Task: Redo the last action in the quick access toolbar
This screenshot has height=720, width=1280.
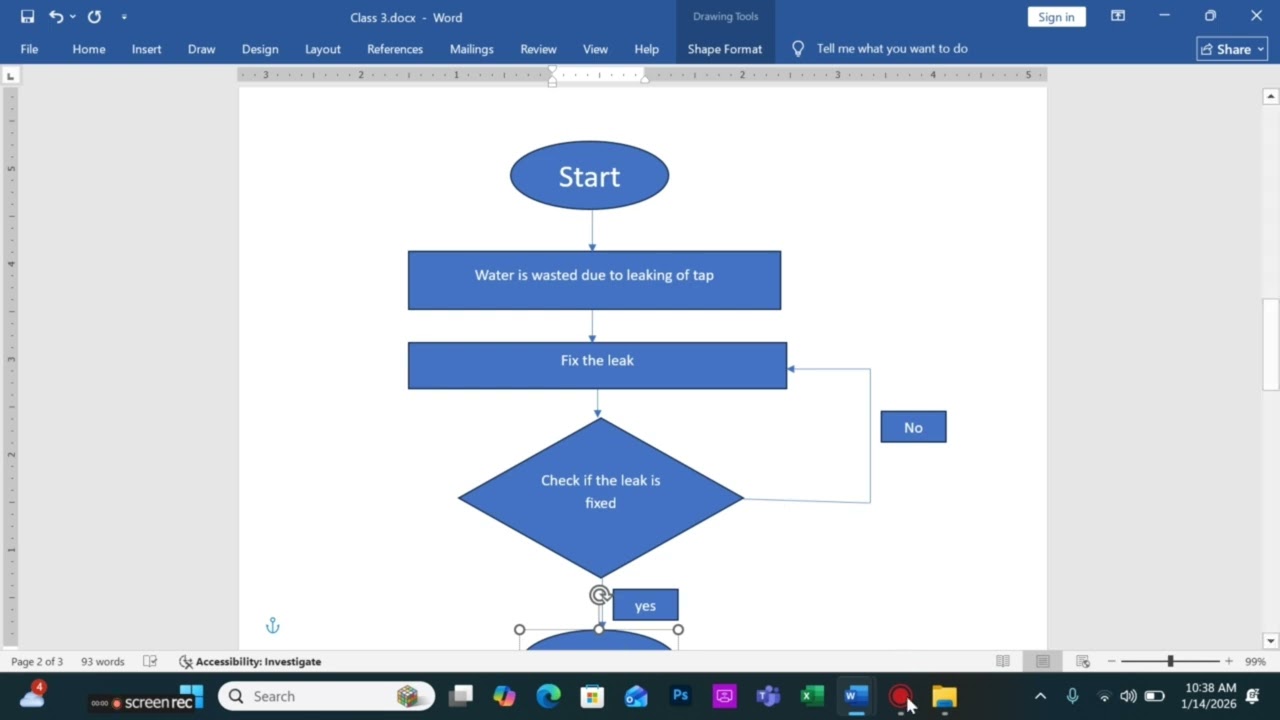Action: pyautogui.click(x=94, y=17)
